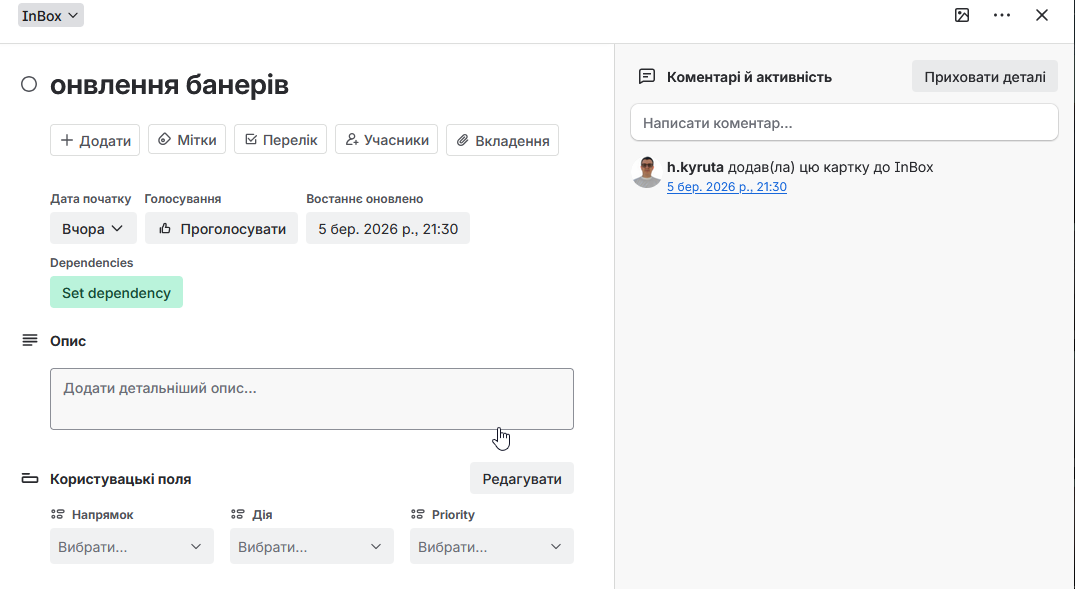The image size is (1075, 589).
Task: Click the cover image icon in header
Action: coord(962,15)
